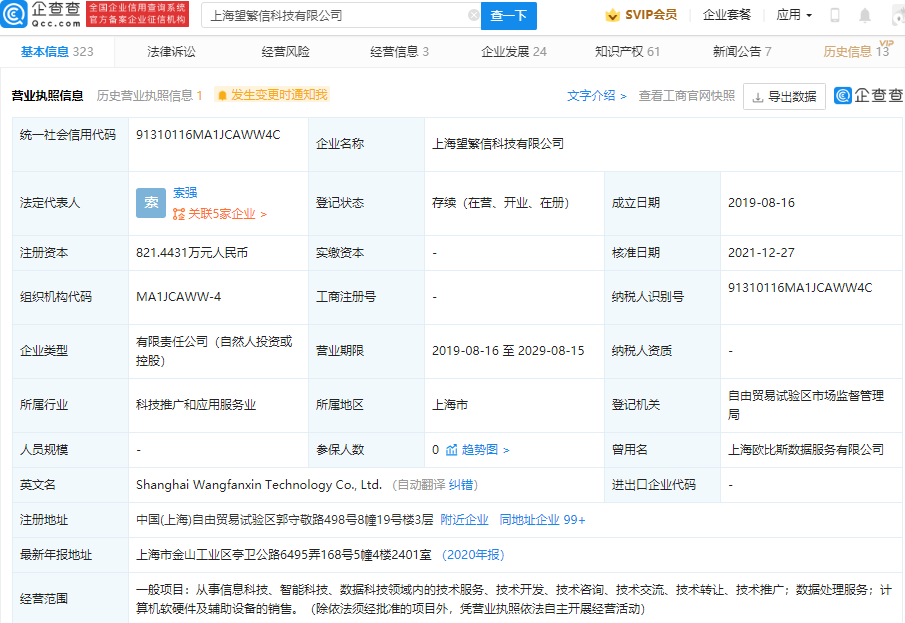The width and height of the screenshot is (905, 623).
Task: Open the 企业套餐 link
Action: [727, 15]
